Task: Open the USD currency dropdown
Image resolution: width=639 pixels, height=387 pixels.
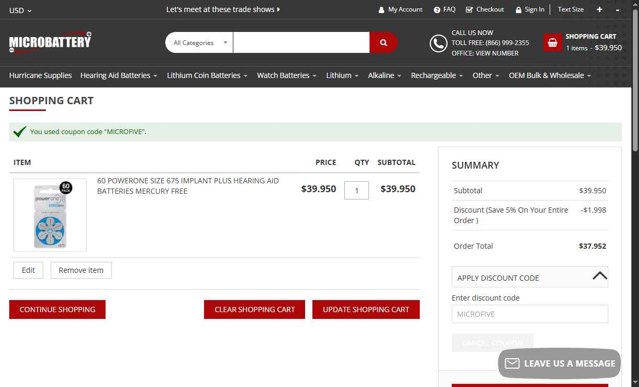Action: 20,10
